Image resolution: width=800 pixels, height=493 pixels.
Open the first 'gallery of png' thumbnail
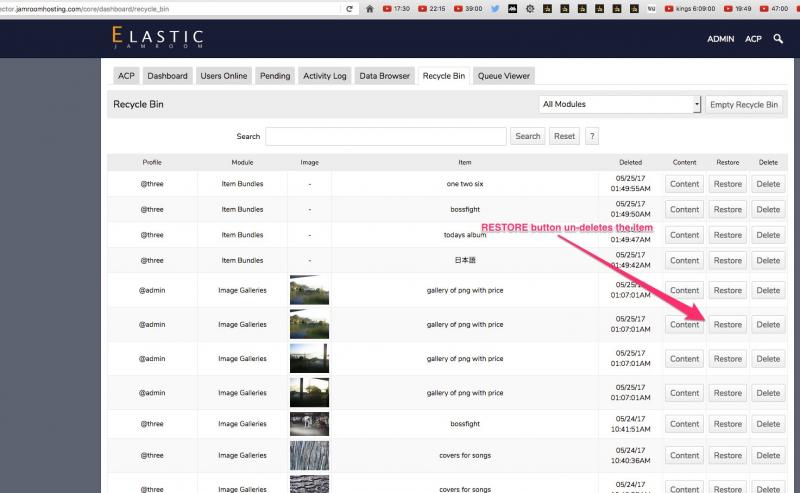309,291
